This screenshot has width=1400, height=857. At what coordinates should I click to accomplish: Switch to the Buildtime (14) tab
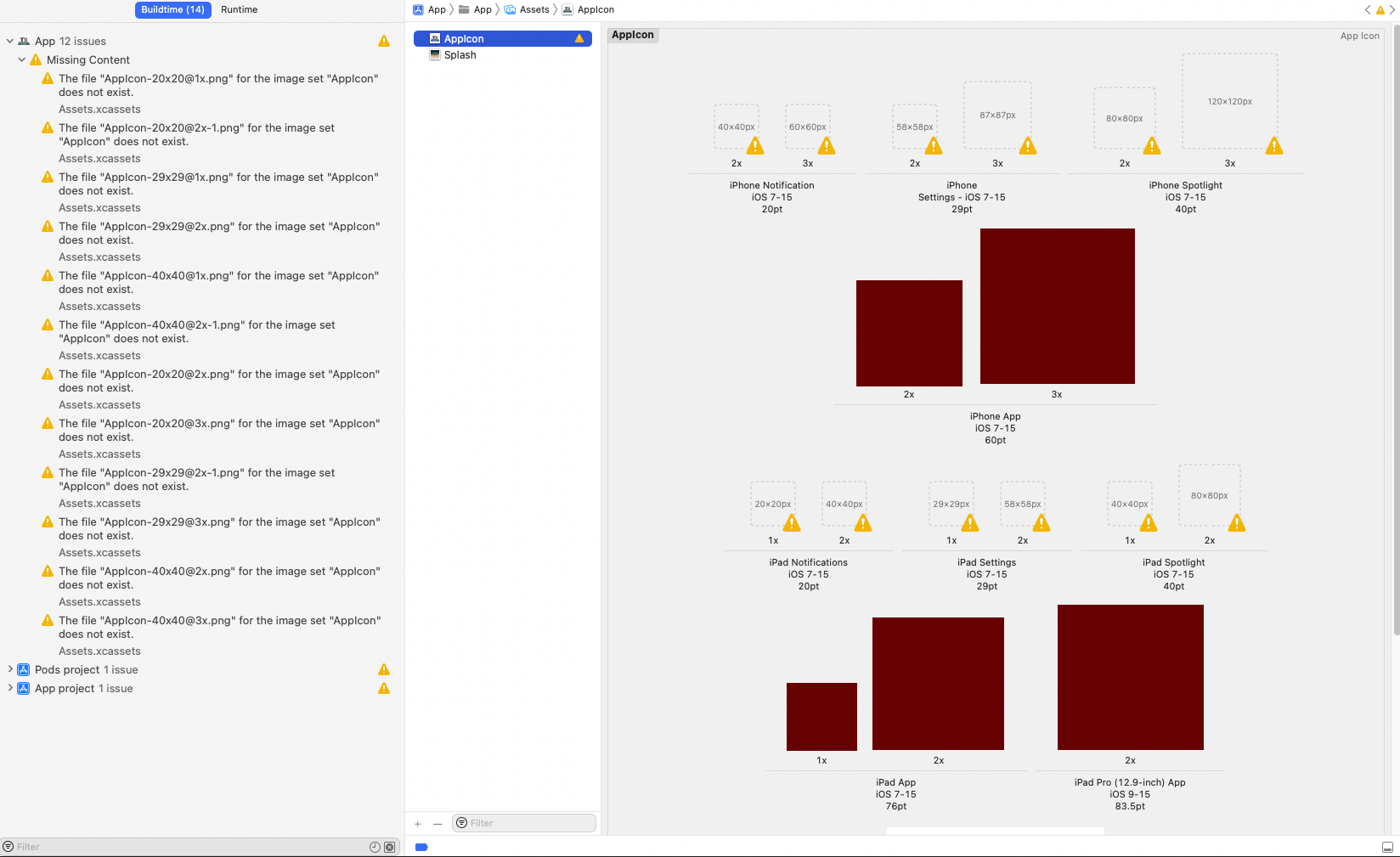[173, 9]
